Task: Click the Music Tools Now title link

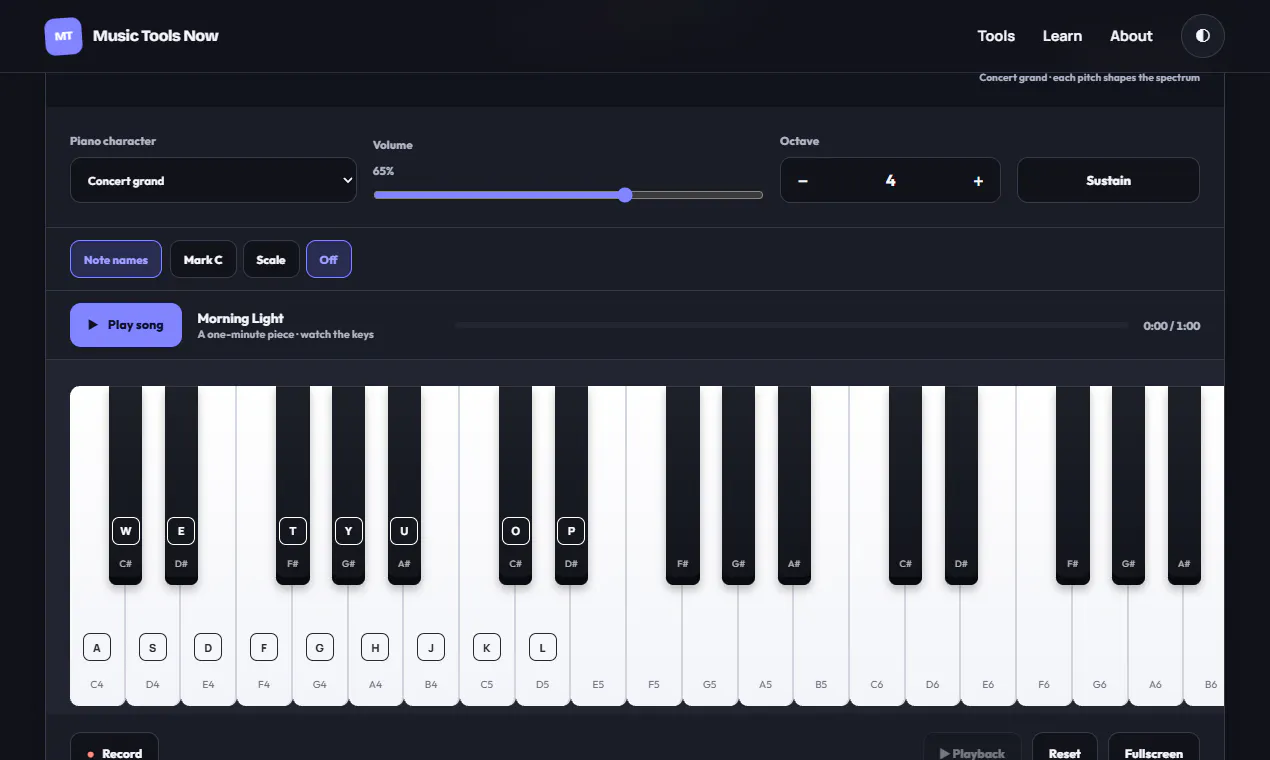Action: [x=156, y=36]
